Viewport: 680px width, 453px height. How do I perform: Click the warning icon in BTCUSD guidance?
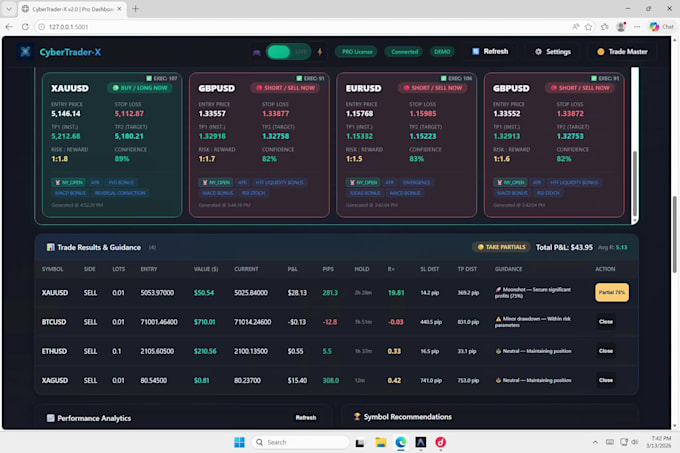coord(498,319)
